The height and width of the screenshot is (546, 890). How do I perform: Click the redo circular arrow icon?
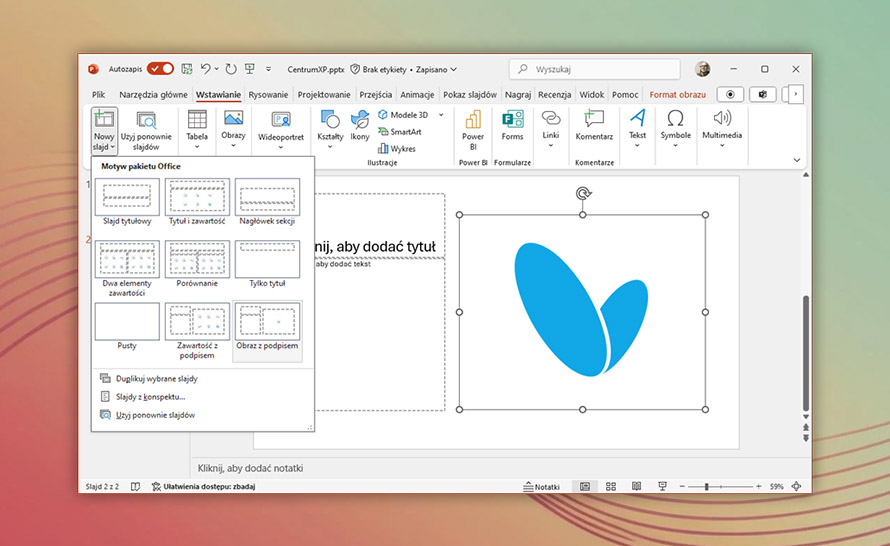point(230,69)
